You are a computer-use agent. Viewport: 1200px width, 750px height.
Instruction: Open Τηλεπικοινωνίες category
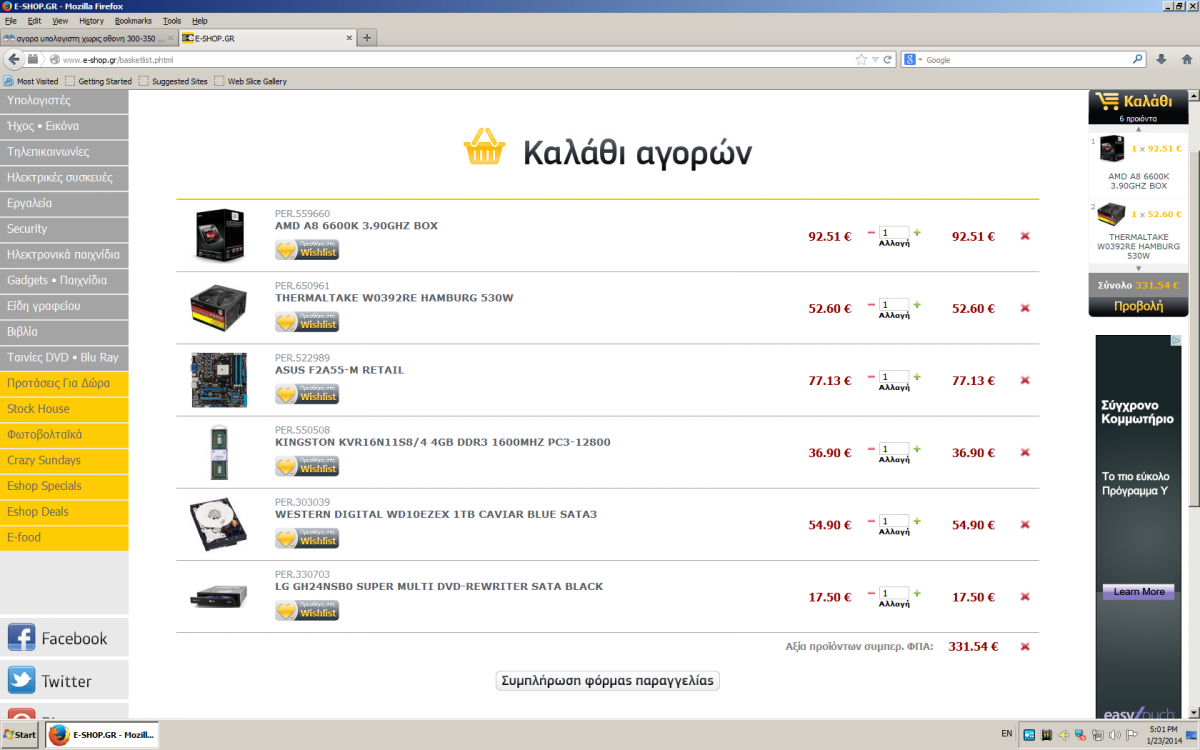coord(64,152)
